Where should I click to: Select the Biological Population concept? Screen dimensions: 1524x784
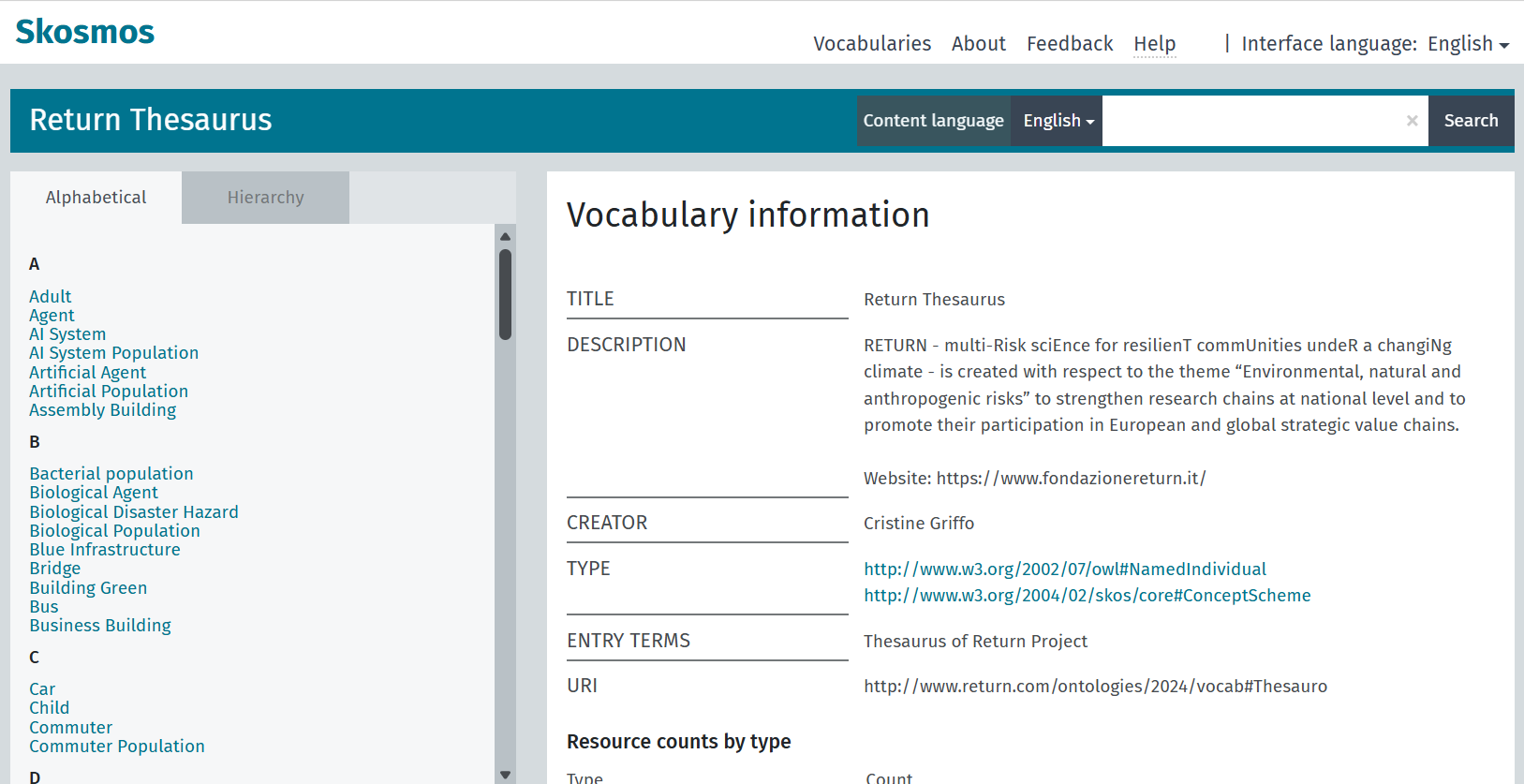click(115, 531)
